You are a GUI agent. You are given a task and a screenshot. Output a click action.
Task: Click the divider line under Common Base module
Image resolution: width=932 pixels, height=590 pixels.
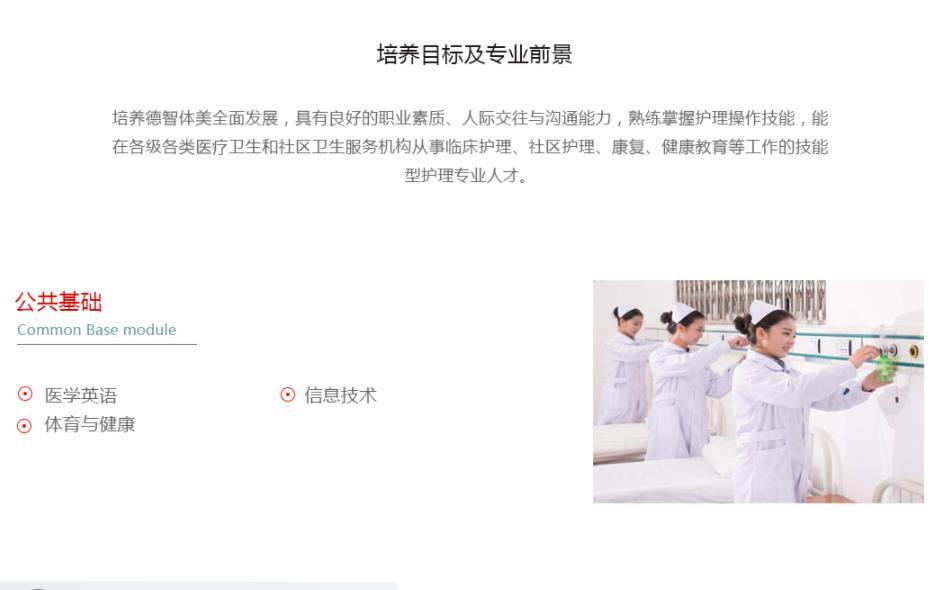(x=106, y=344)
